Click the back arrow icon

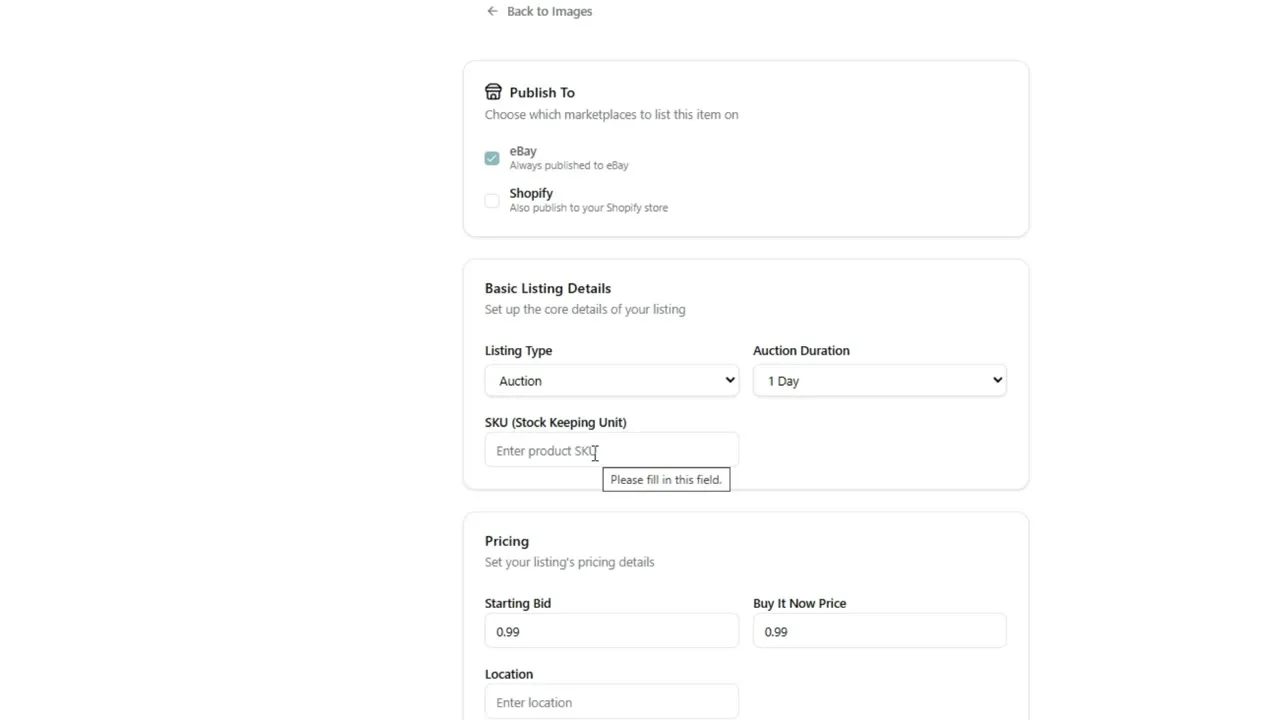[492, 11]
